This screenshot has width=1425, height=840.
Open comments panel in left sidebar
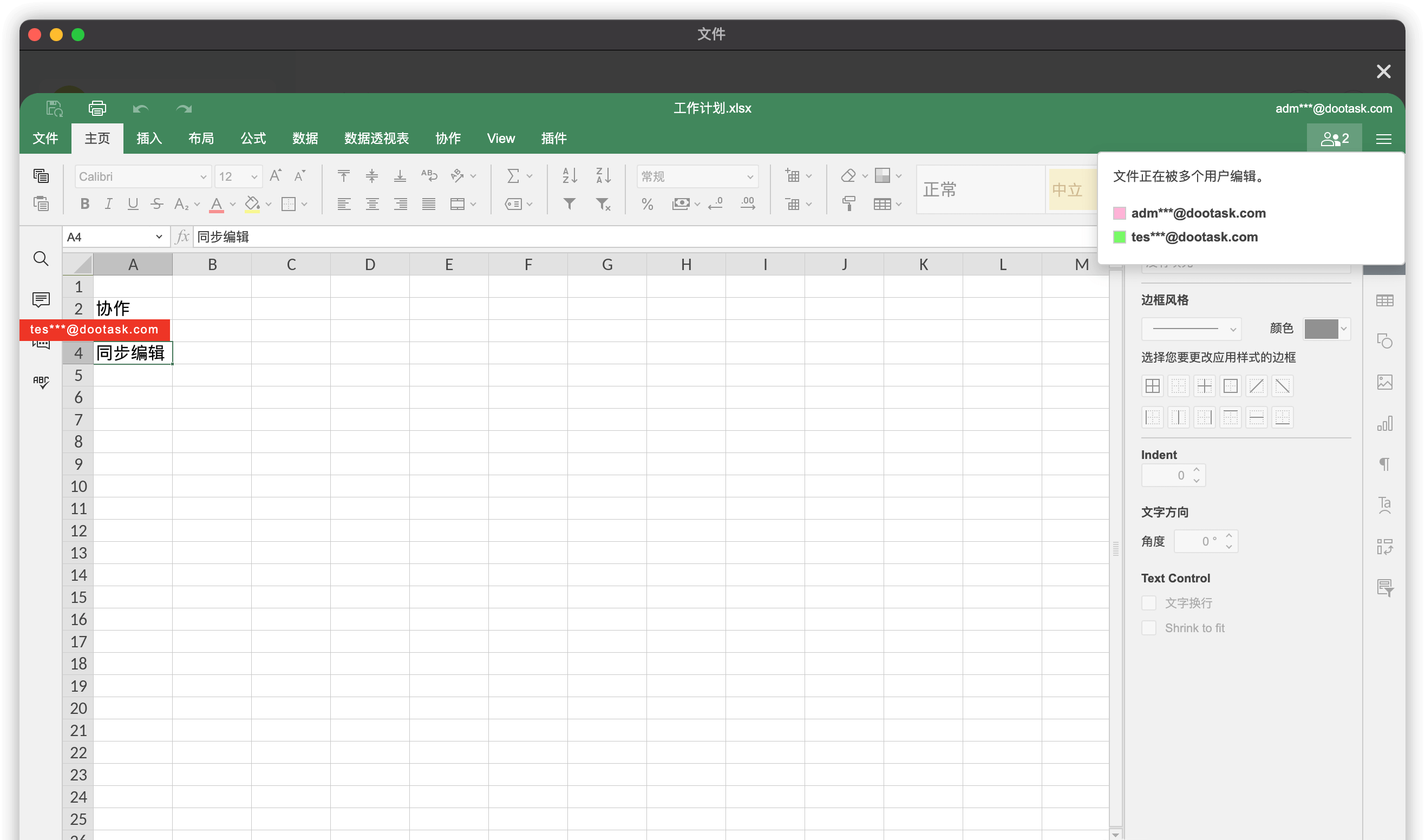[x=41, y=299]
